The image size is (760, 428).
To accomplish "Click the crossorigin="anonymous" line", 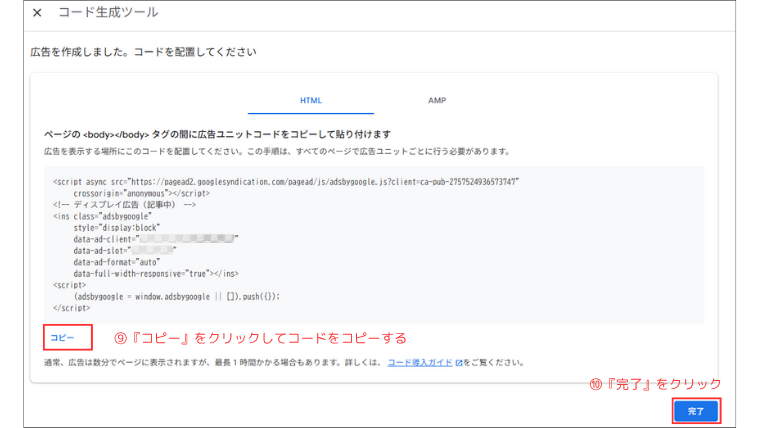I will pyautogui.click(x=142, y=193).
